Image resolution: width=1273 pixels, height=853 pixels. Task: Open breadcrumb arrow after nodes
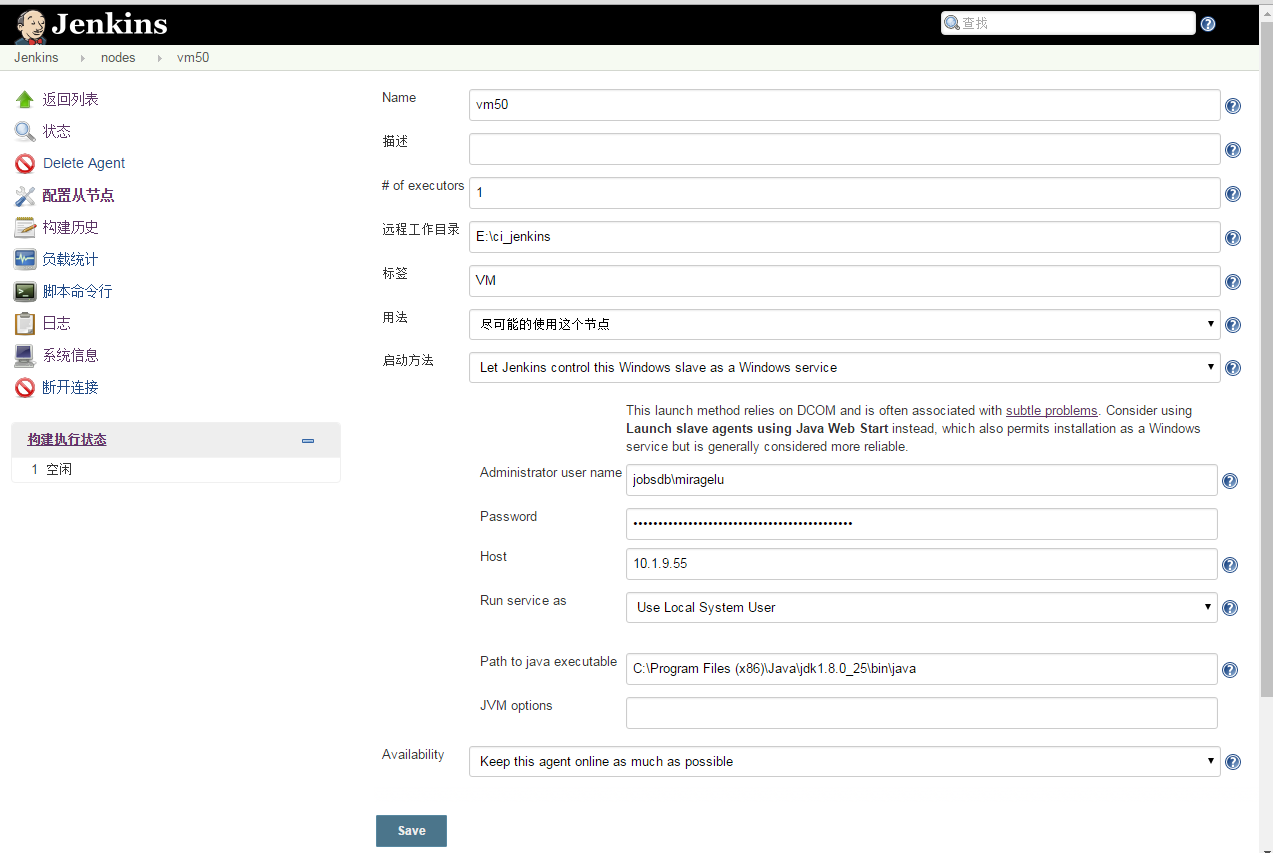pyautogui.click(x=158, y=58)
